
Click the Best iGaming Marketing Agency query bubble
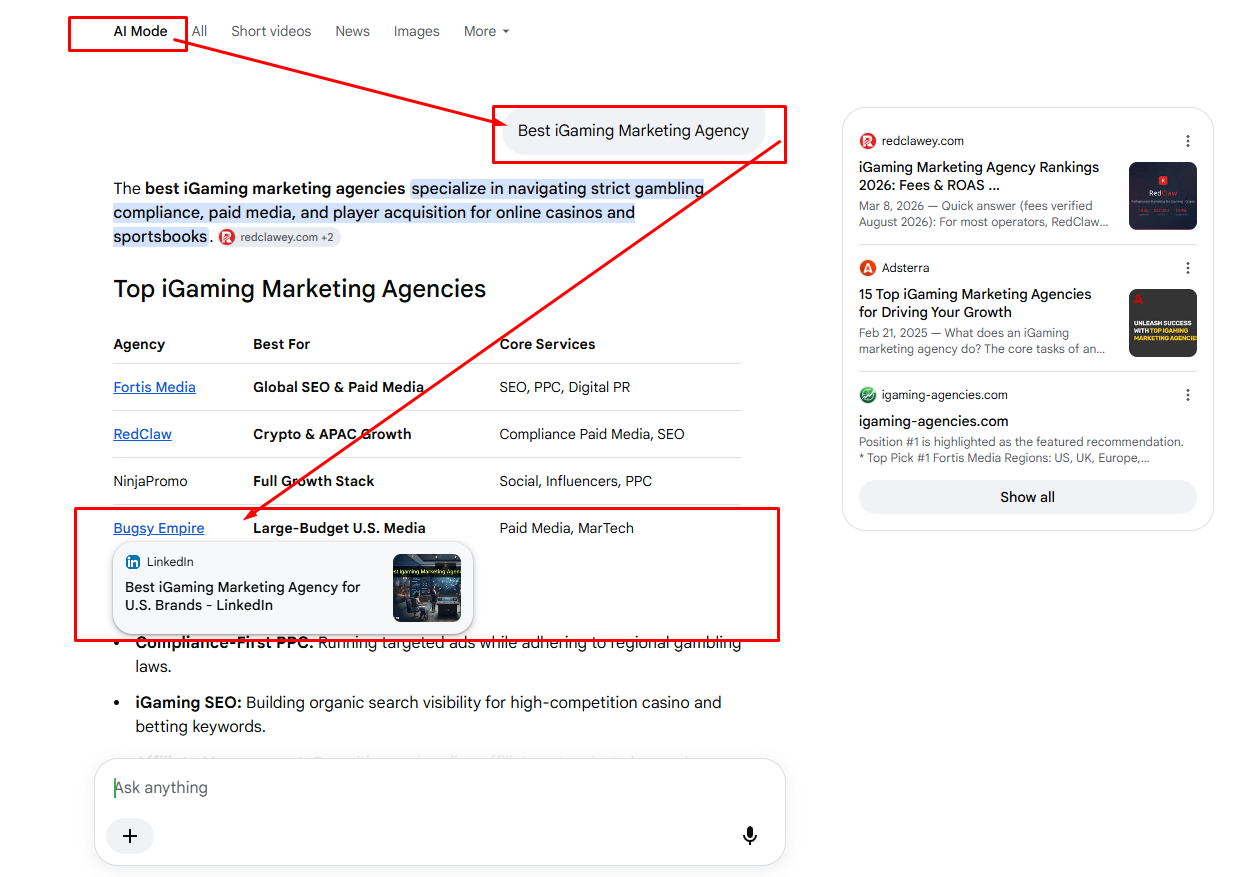click(633, 131)
